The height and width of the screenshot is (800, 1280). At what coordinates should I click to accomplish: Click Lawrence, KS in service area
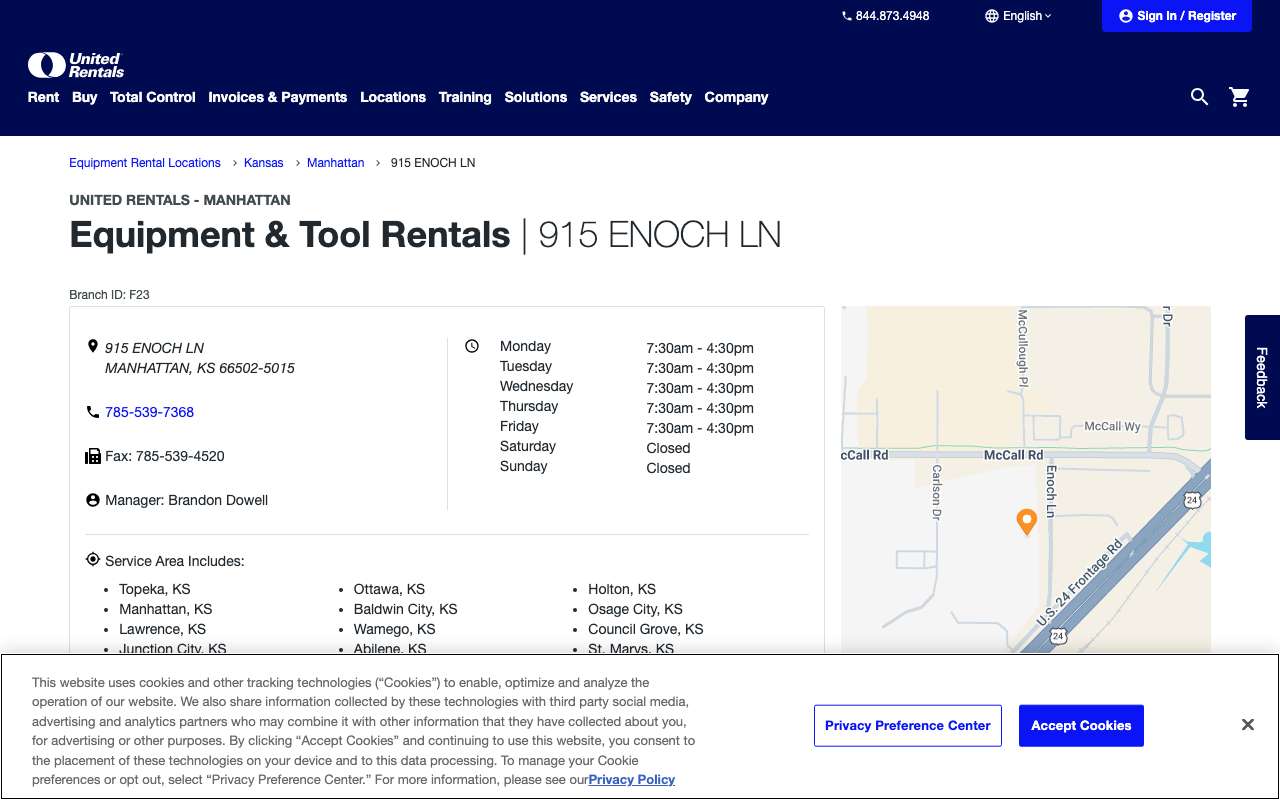click(162, 629)
